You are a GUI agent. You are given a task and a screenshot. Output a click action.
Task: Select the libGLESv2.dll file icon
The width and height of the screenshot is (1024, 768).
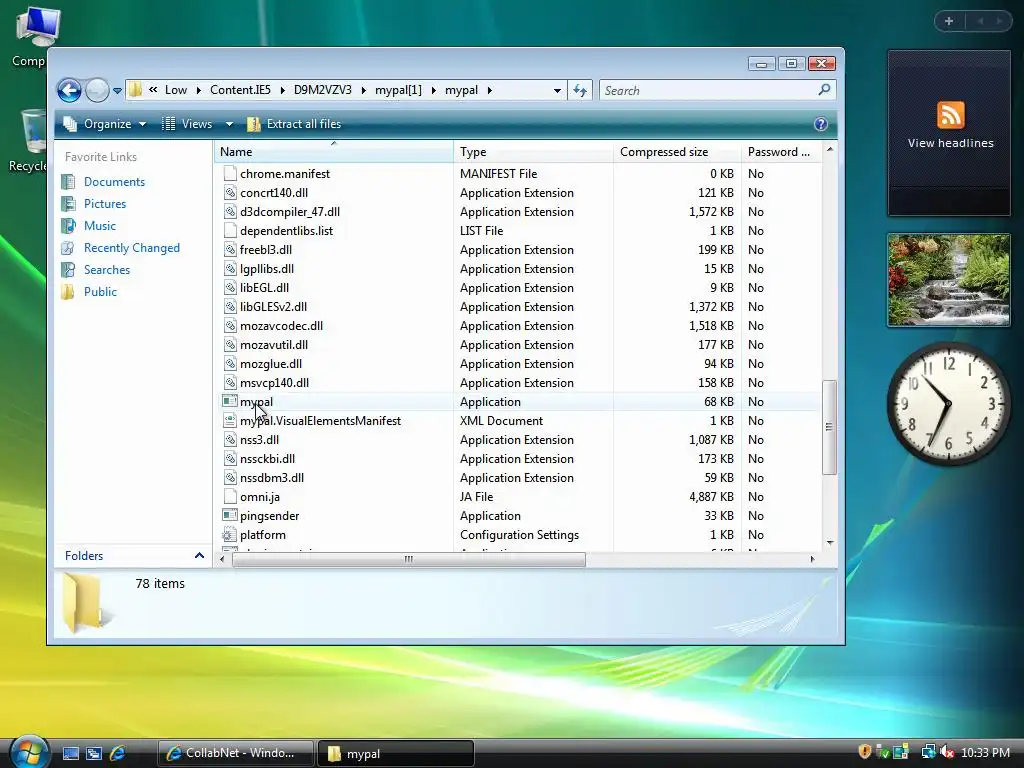click(x=229, y=306)
